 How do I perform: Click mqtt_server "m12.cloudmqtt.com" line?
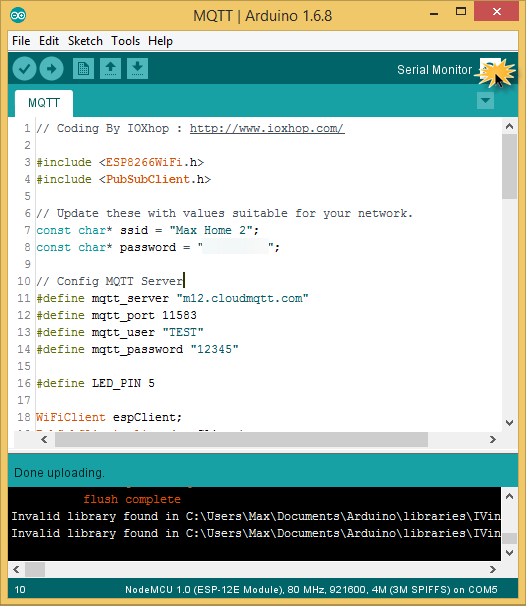[172, 298]
